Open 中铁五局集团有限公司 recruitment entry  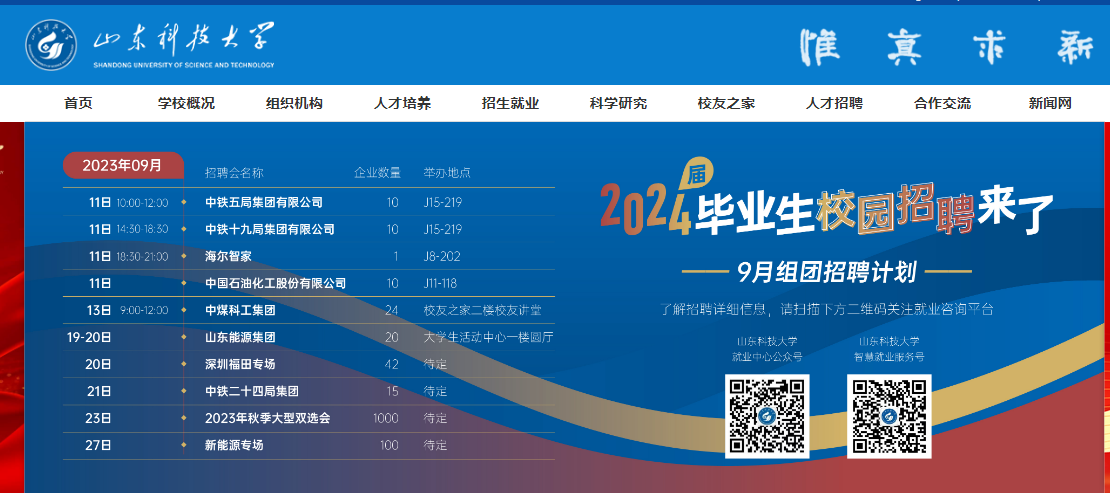click(264, 202)
